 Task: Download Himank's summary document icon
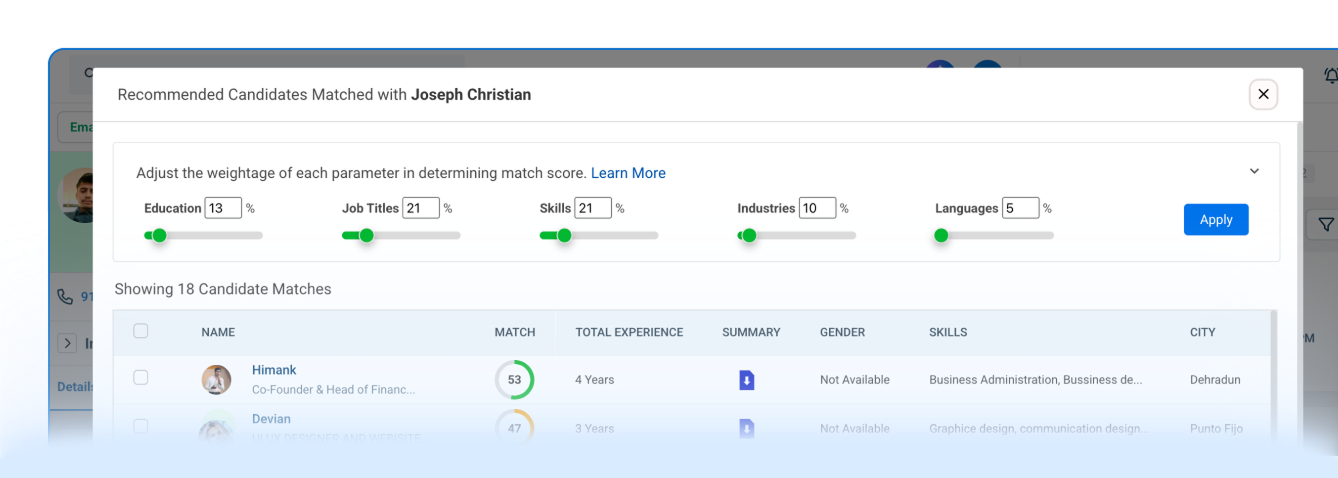[746, 380]
